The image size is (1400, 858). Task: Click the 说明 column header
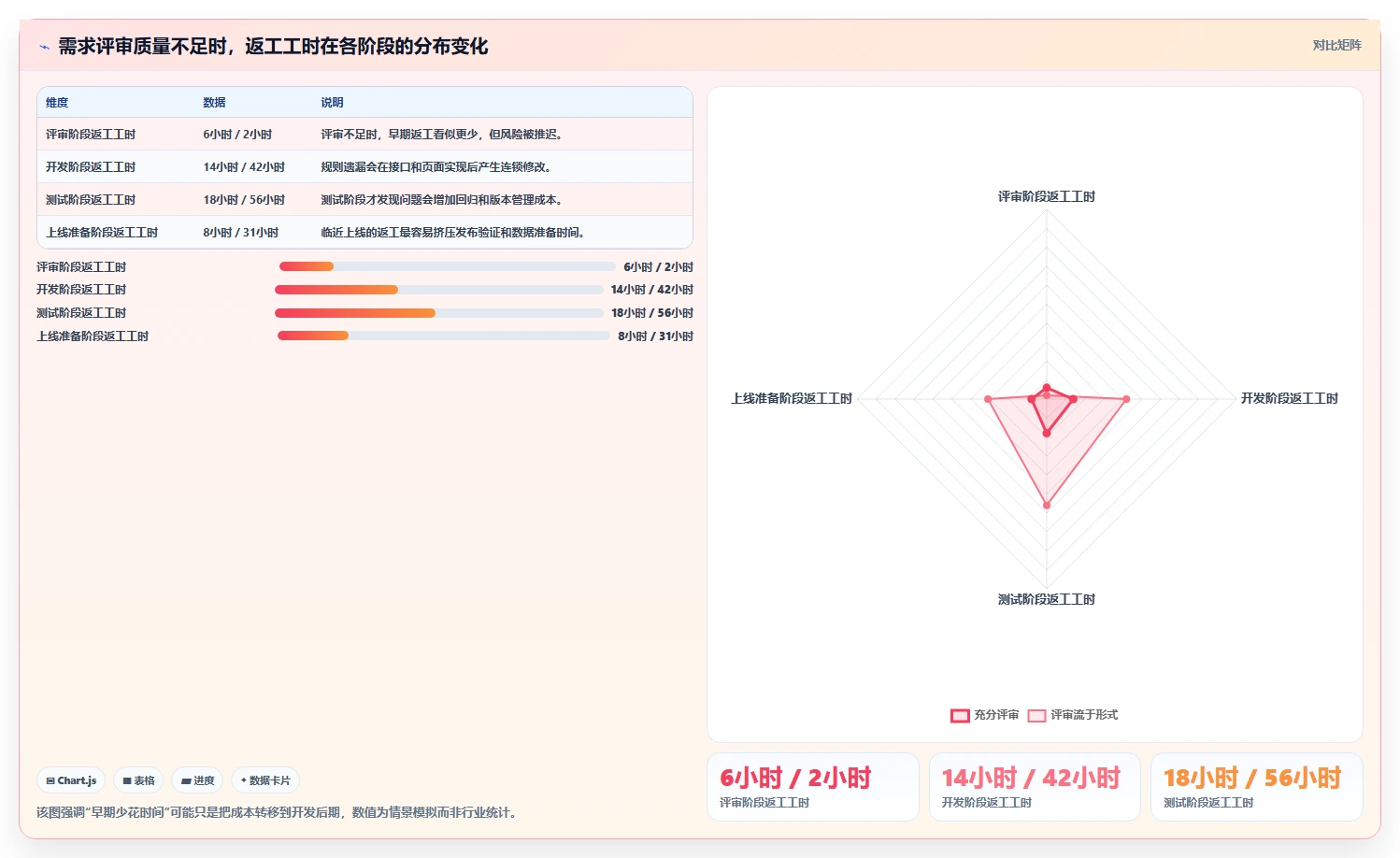tap(332, 103)
